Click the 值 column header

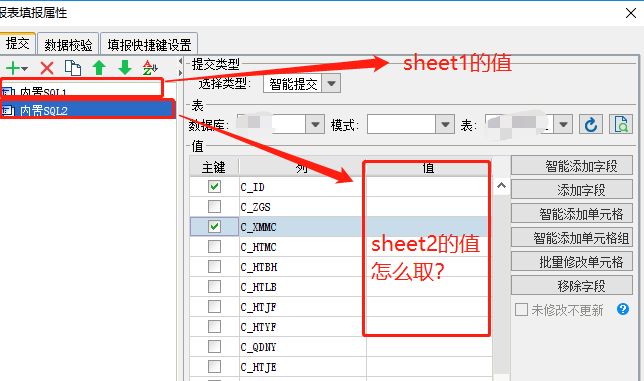[x=428, y=168]
